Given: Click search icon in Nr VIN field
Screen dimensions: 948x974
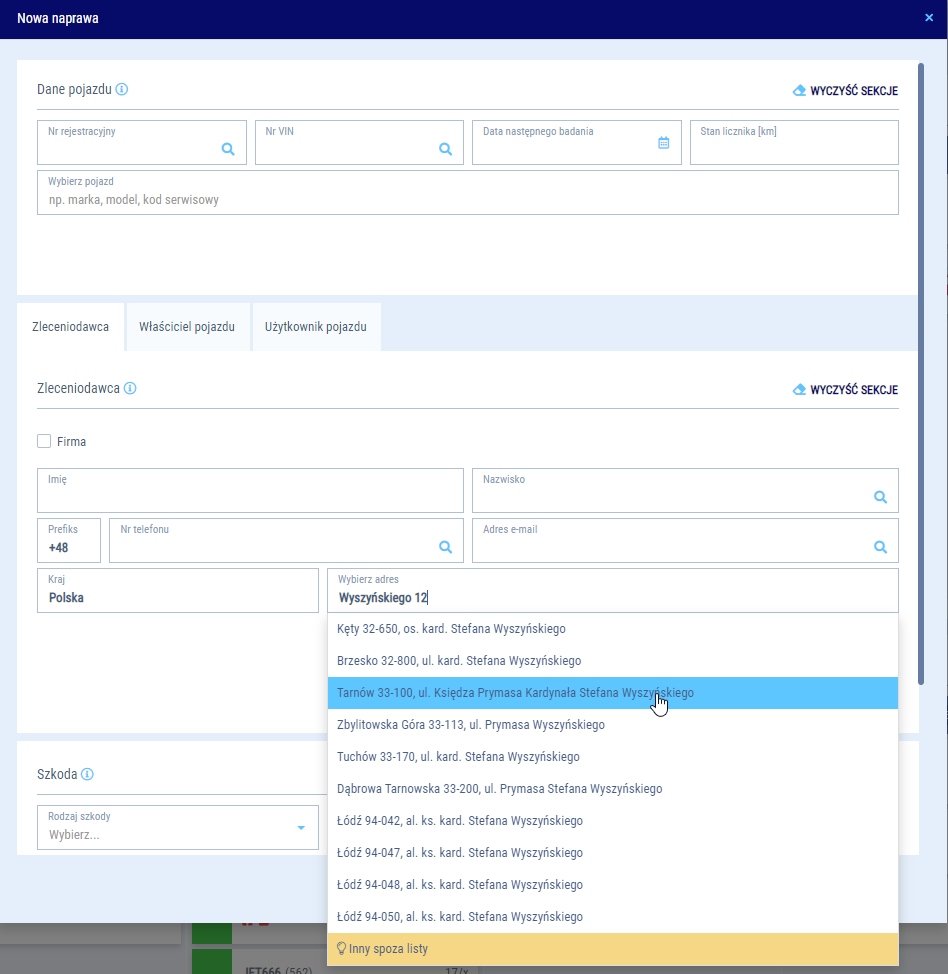Looking at the screenshot, I should pyautogui.click(x=446, y=149).
